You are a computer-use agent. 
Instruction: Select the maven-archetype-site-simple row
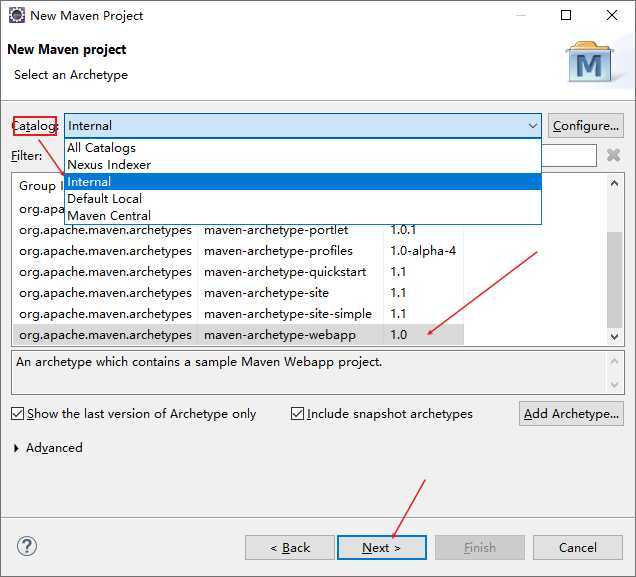[238, 313]
